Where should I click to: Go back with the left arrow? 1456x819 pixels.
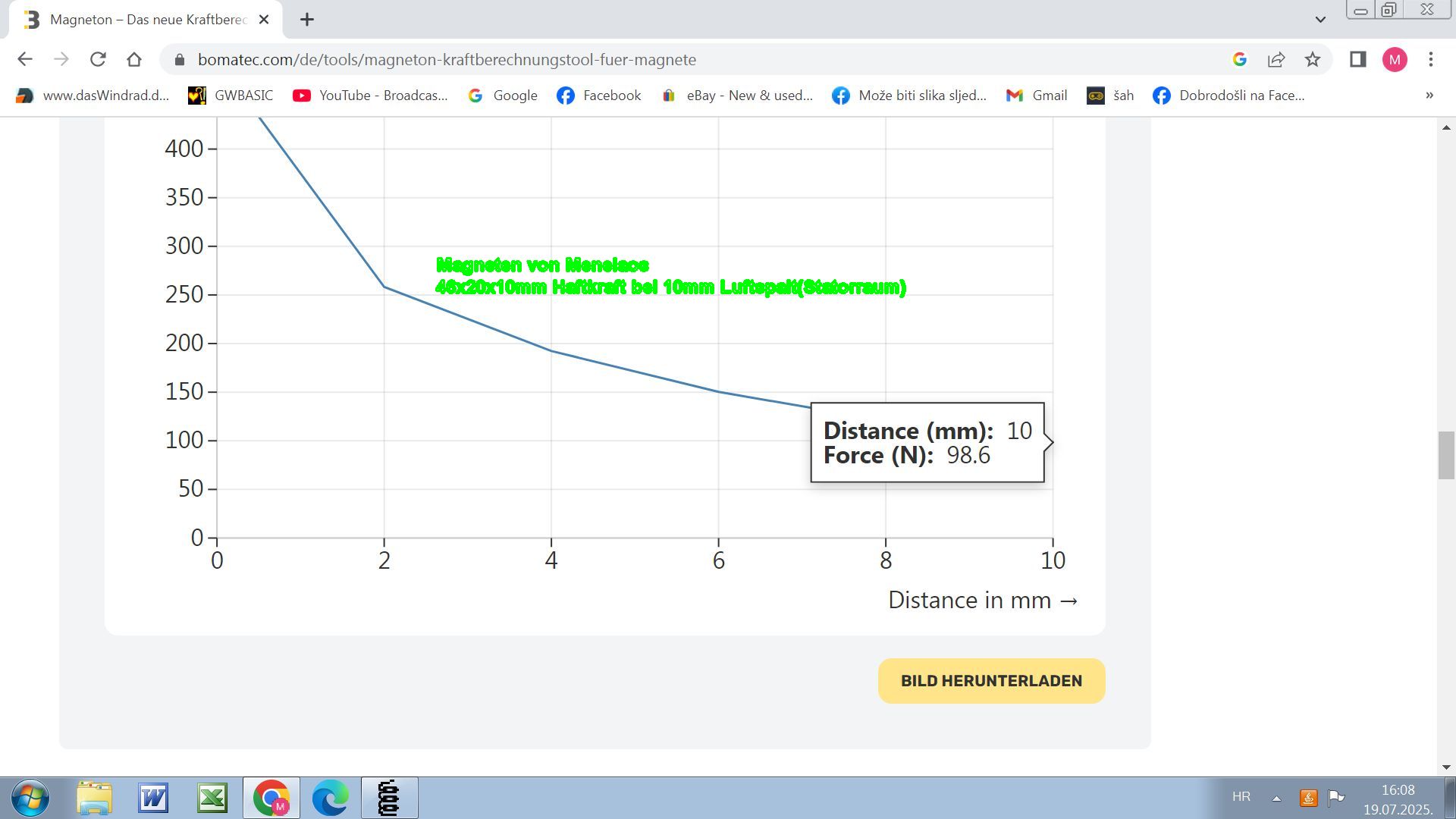click(24, 59)
